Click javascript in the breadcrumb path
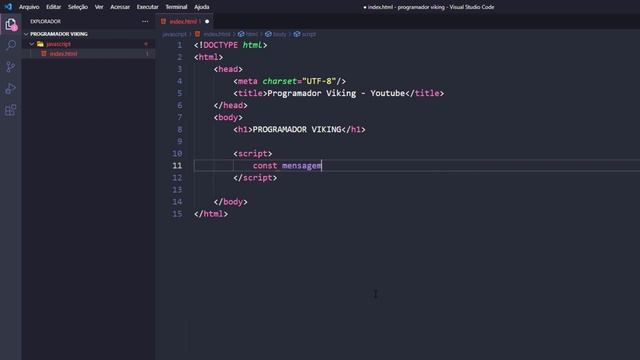This screenshot has width=640, height=360. [174, 34]
